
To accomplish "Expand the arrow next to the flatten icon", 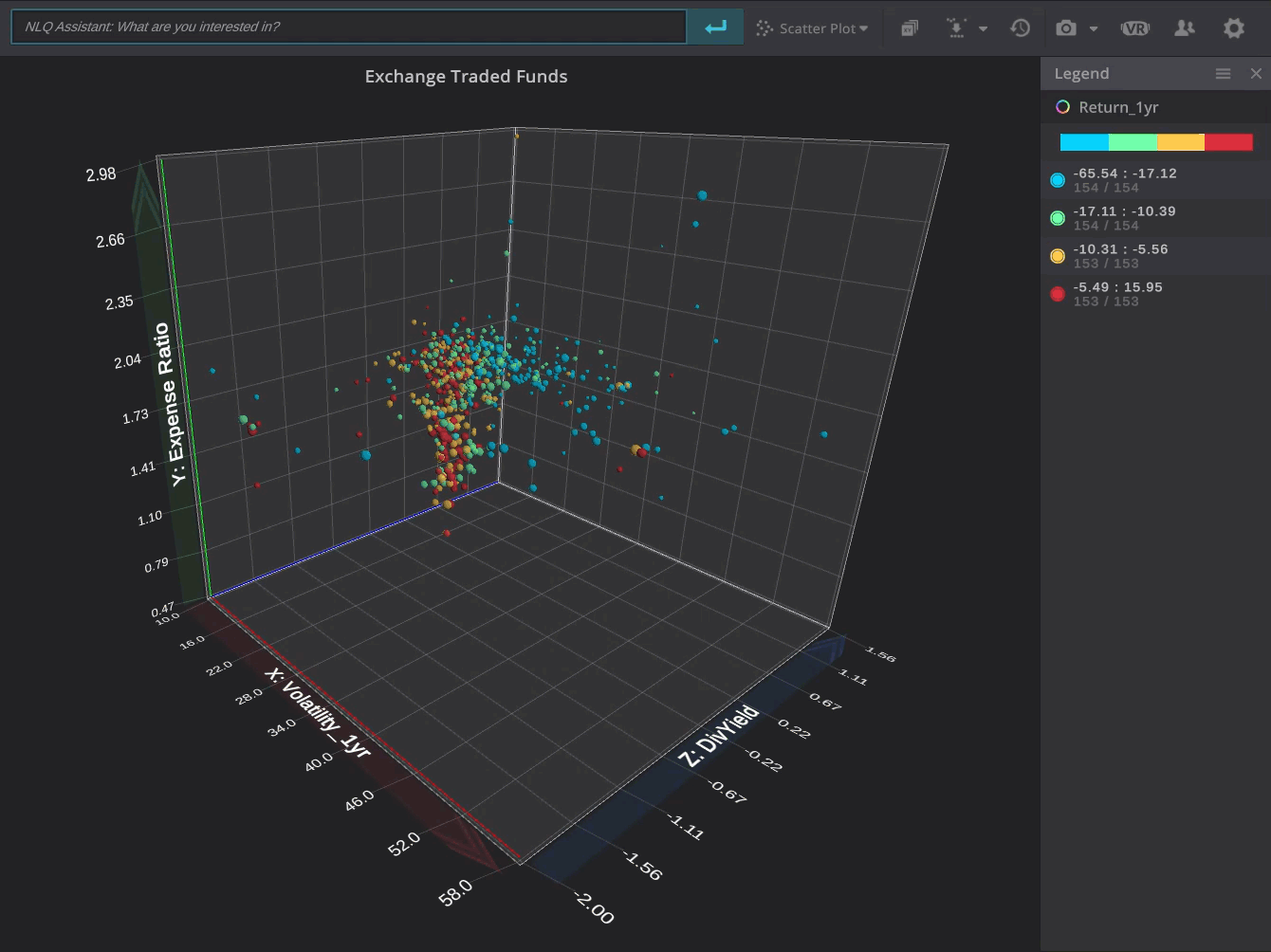I will pyautogui.click(x=983, y=29).
